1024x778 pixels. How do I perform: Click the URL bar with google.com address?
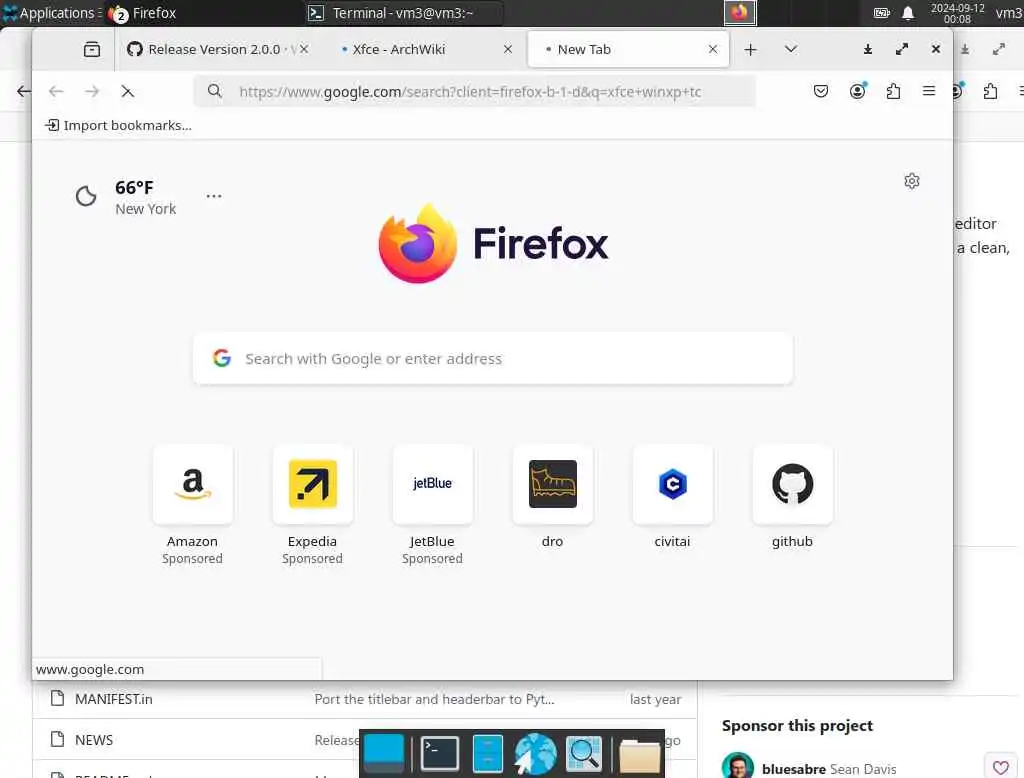[475, 91]
